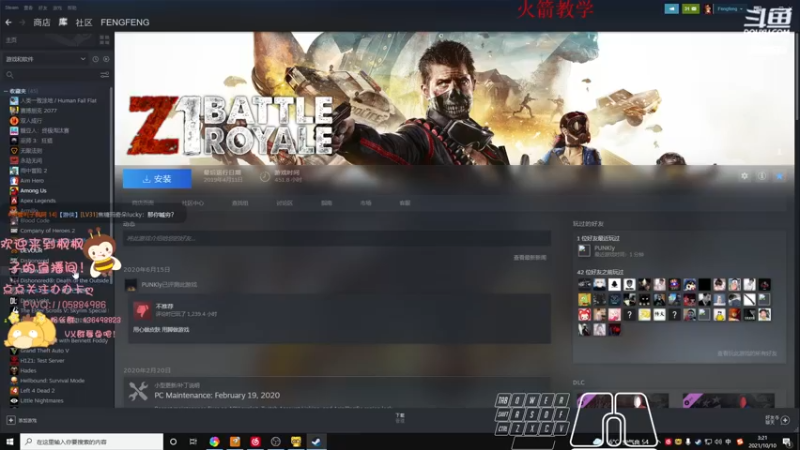Image resolution: width=800 pixels, height=450 pixels.
Task: Click the thumbs-down review icon
Action: click(x=141, y=310)
